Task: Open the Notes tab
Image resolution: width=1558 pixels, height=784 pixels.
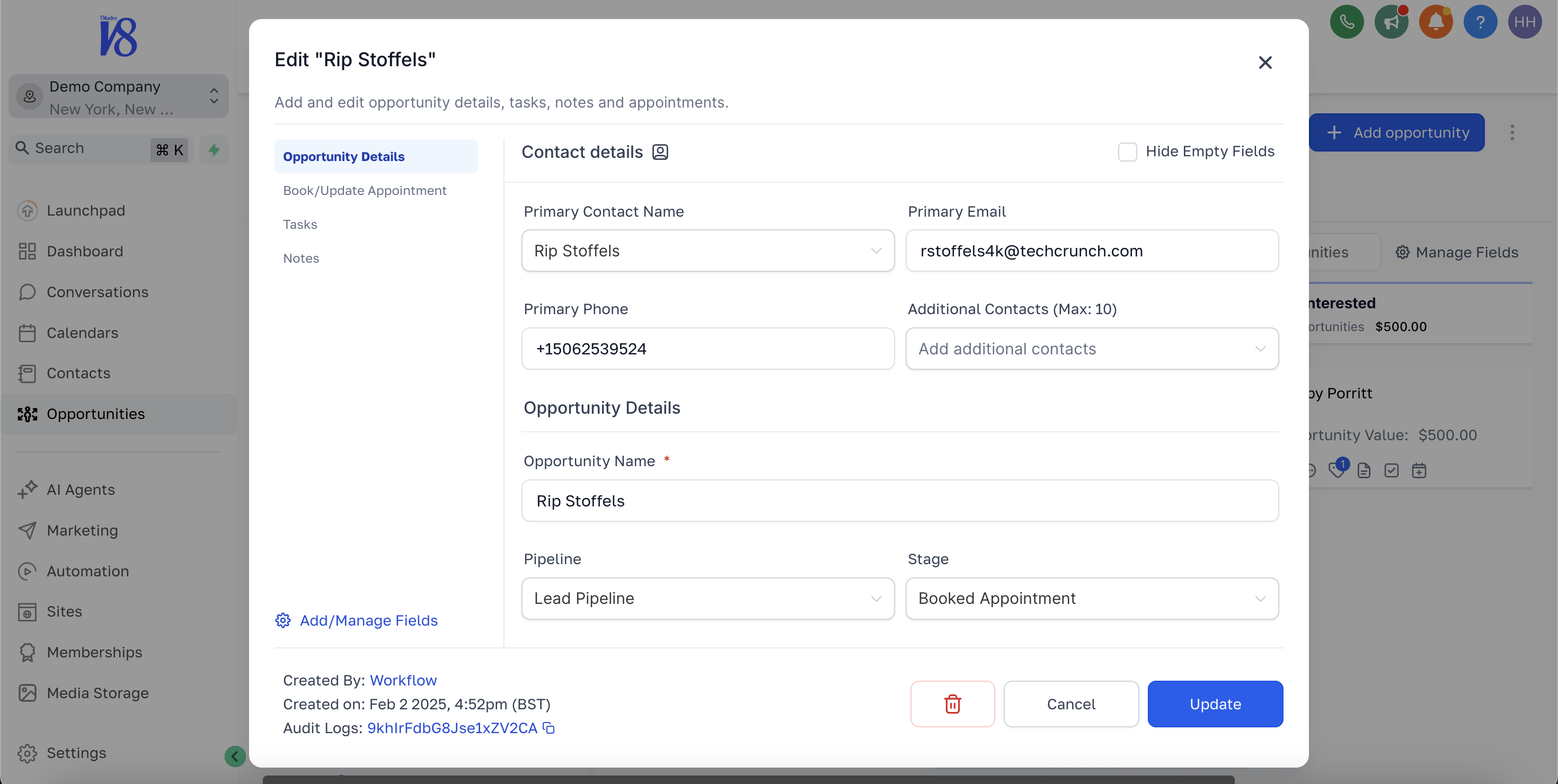Action: coord(301,258)
